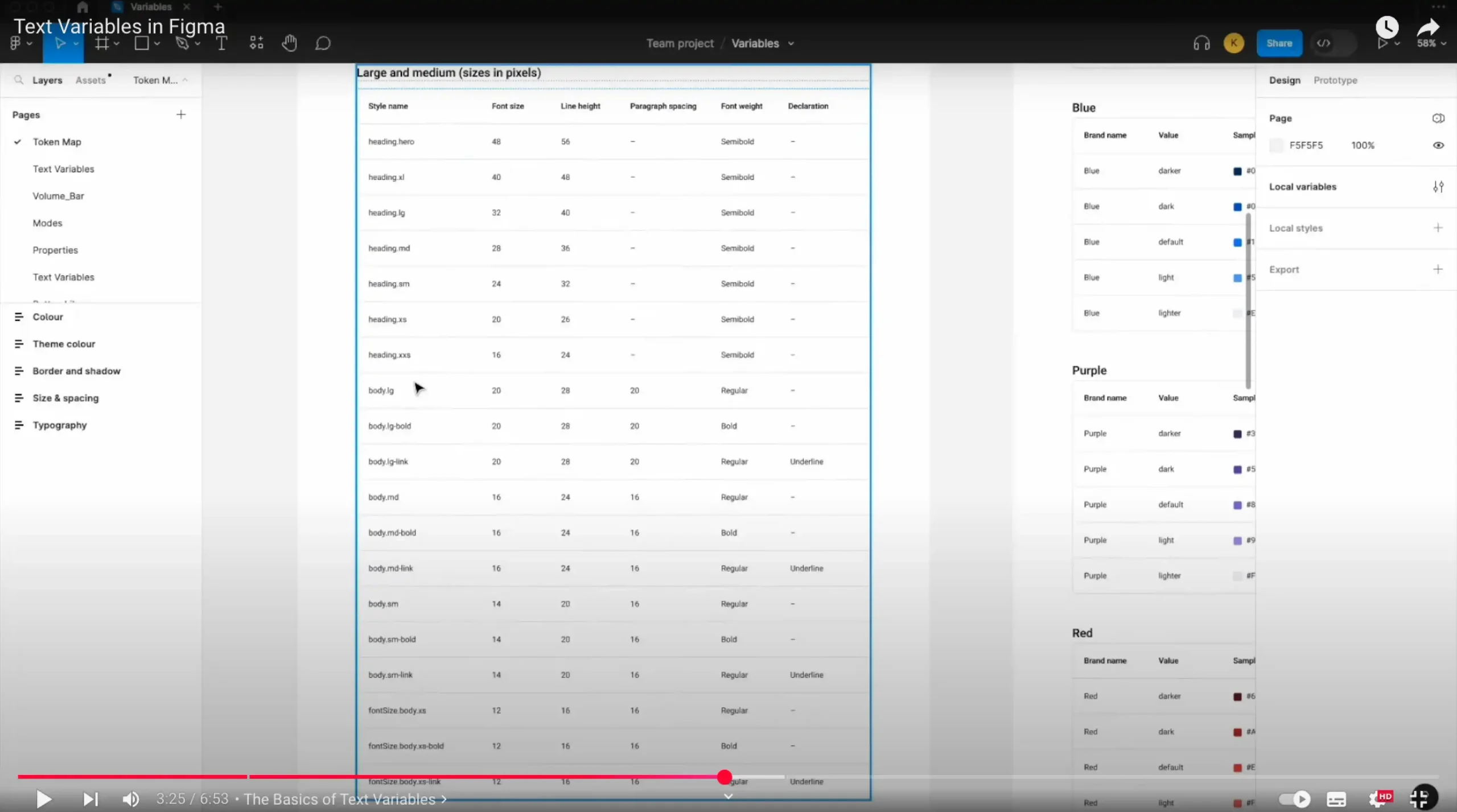Click YouTube Share arrow icon
This screenshot has width=1457, height=812.
[x=1428, y=27]
